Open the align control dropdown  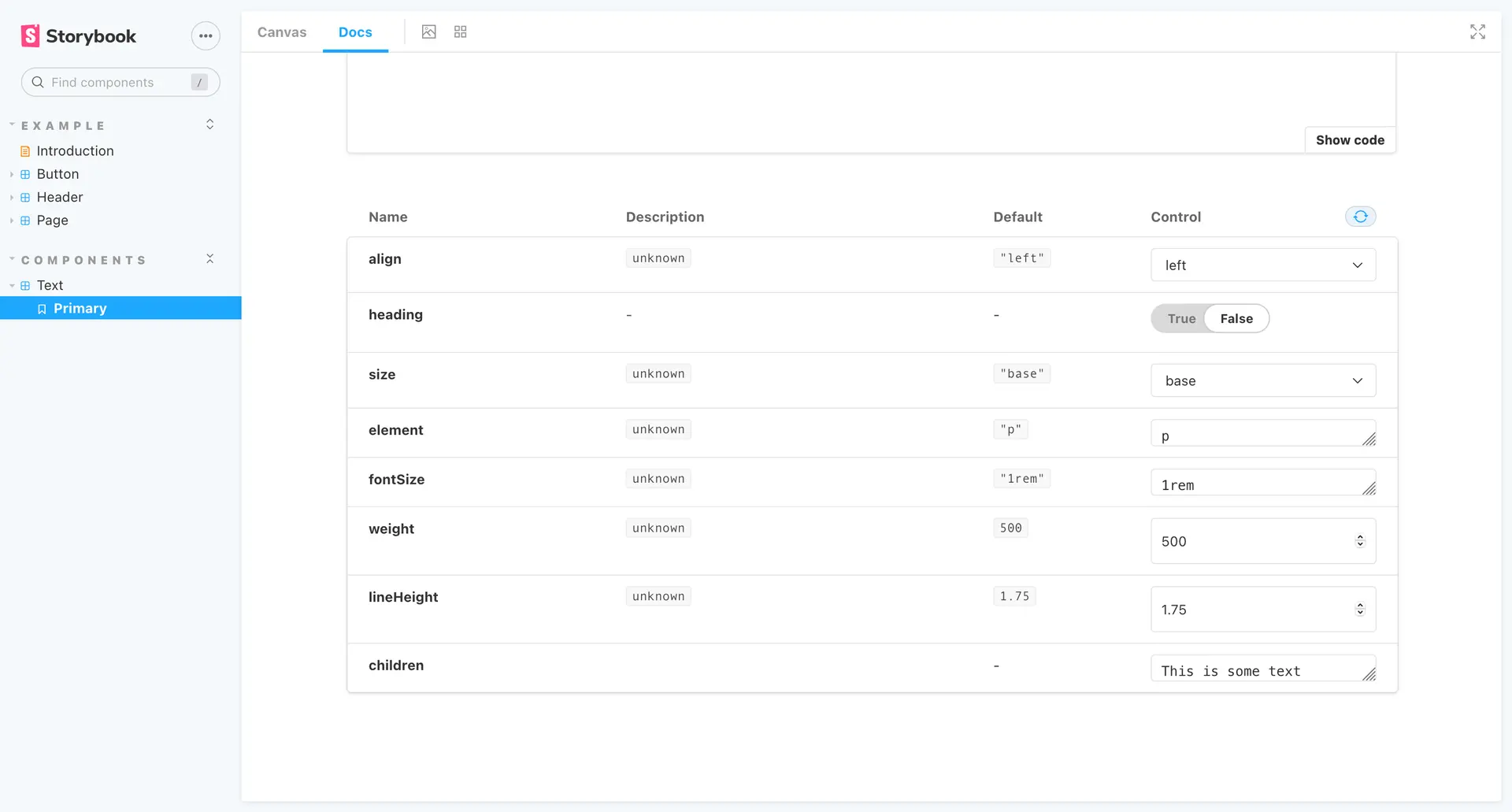1262,265
